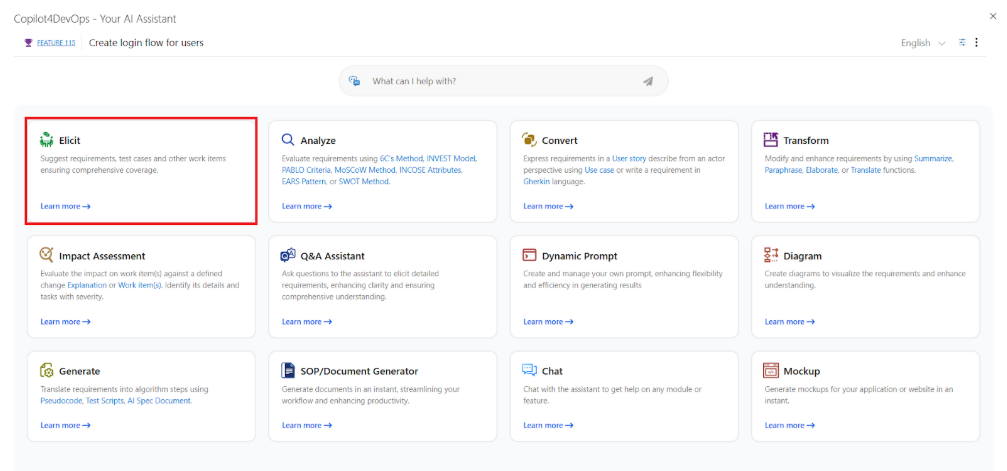This screenshot has height=471, width=1007.
Task: Open the settings sliders icon
Action: pyautogui.click(x=962, y=42)
